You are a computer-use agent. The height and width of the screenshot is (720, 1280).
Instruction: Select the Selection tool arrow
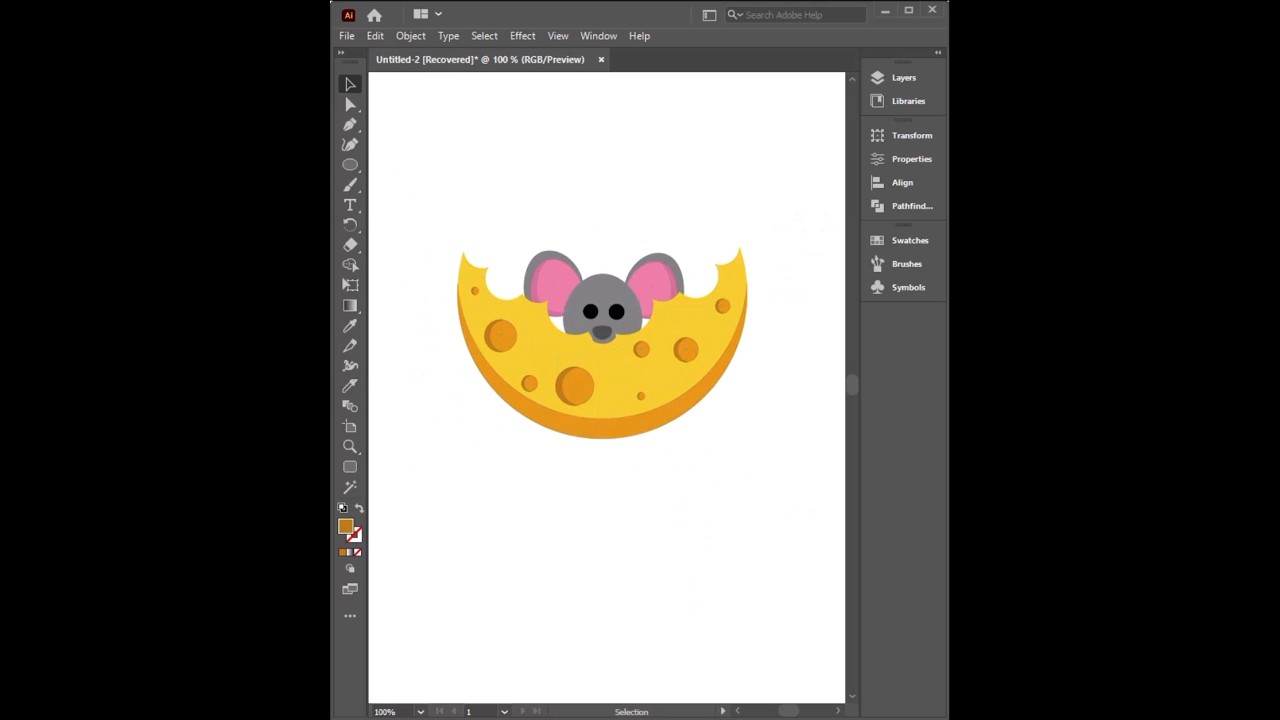click(350, 85)
